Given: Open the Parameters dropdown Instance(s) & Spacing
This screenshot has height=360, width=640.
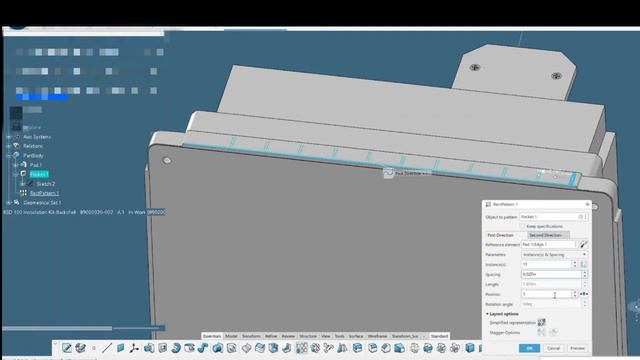Looking at the screenshot, I should point(554,254).
